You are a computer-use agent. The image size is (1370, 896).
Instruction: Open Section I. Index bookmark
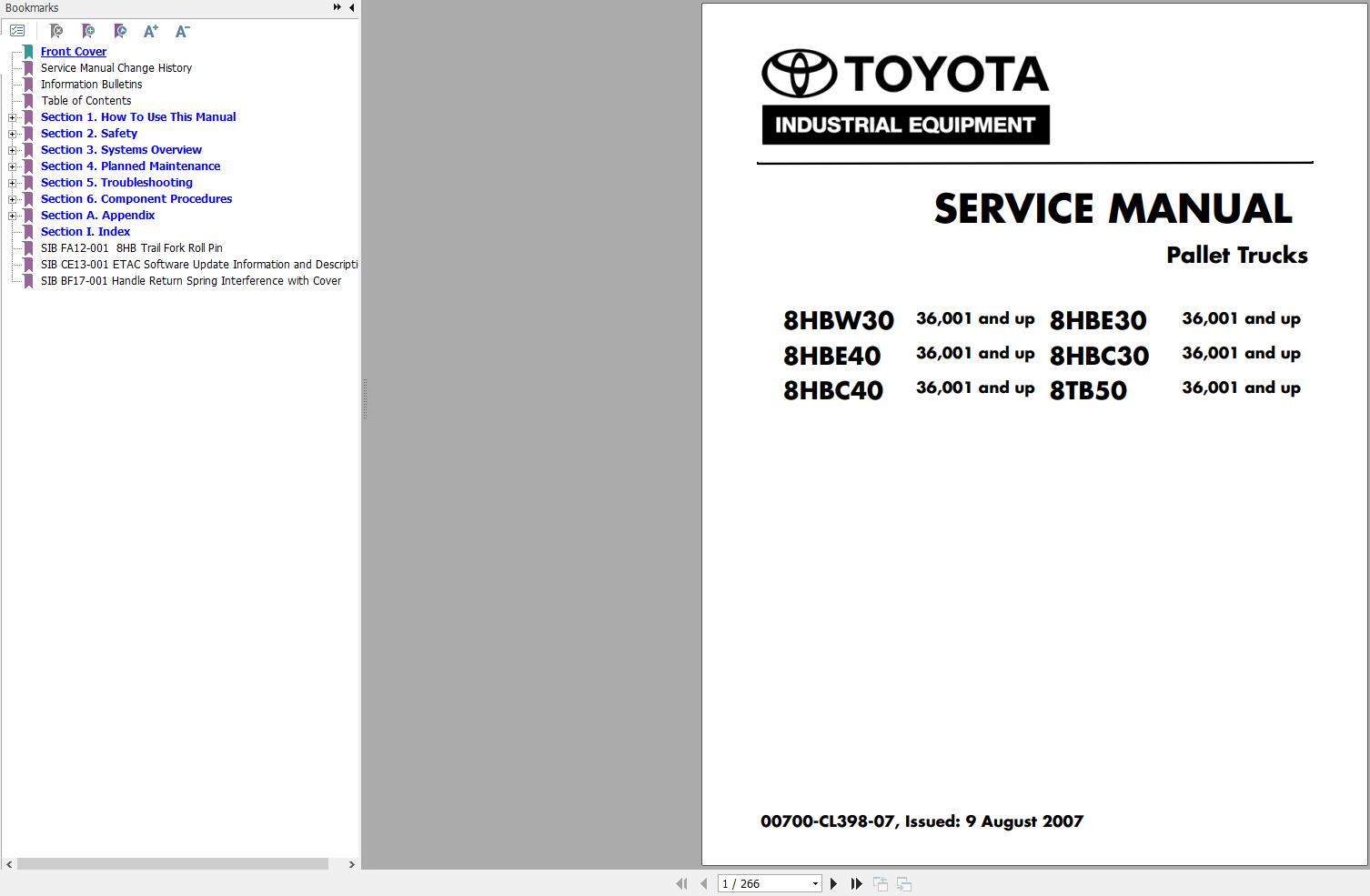click(86, 232)
